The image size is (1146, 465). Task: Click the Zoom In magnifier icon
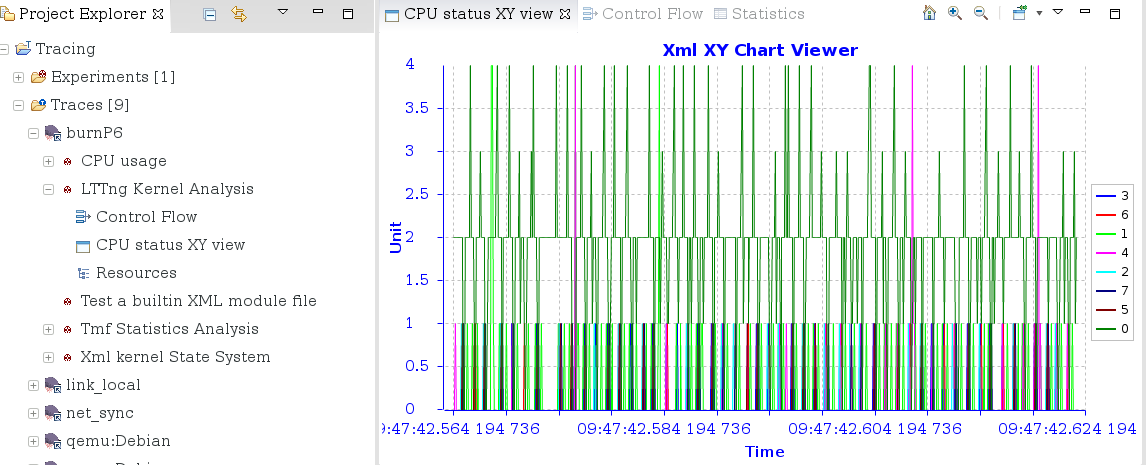[955, 13]
